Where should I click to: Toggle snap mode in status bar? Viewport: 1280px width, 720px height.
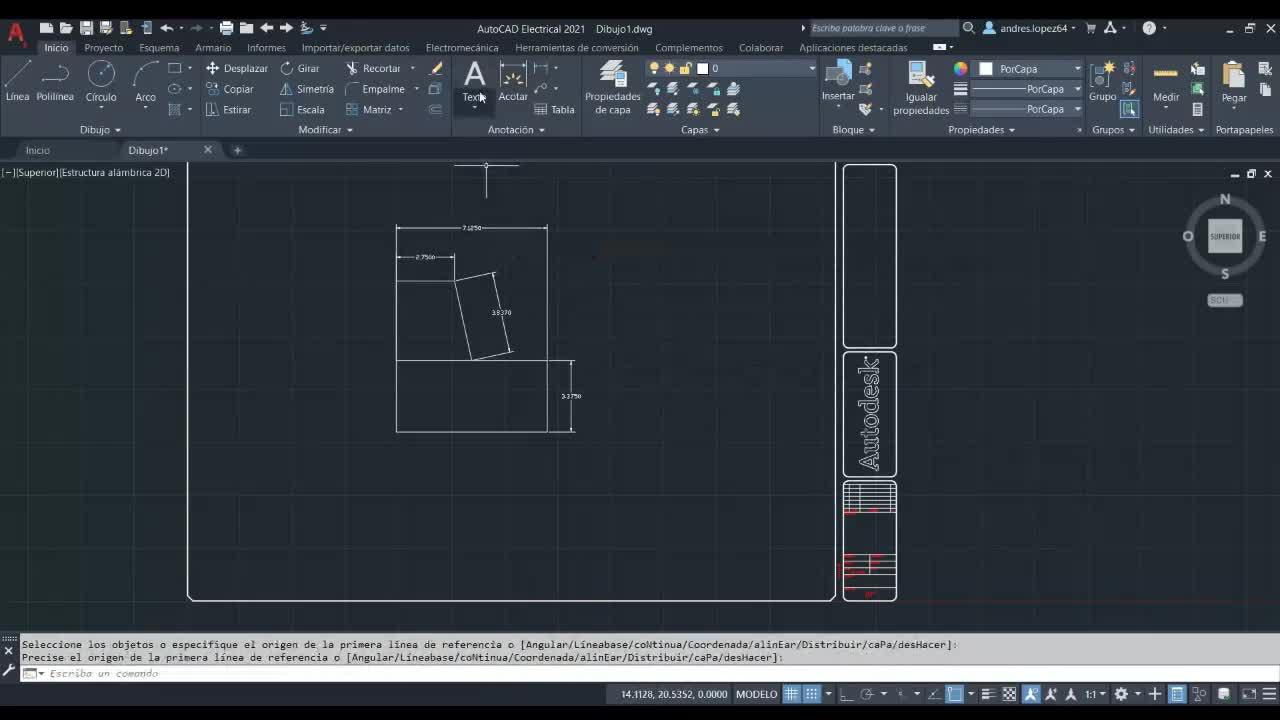[x=812, y=694]
